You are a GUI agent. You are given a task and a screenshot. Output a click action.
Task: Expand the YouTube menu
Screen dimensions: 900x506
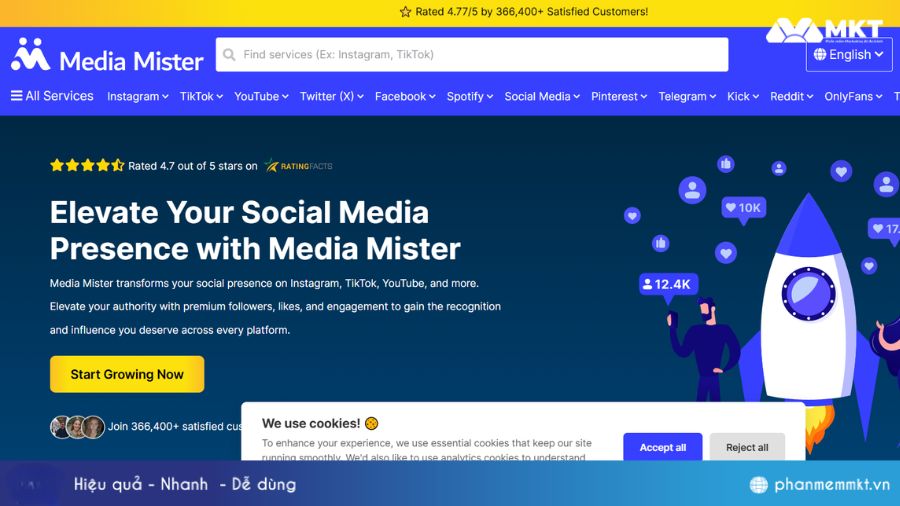tap(261, 96)
